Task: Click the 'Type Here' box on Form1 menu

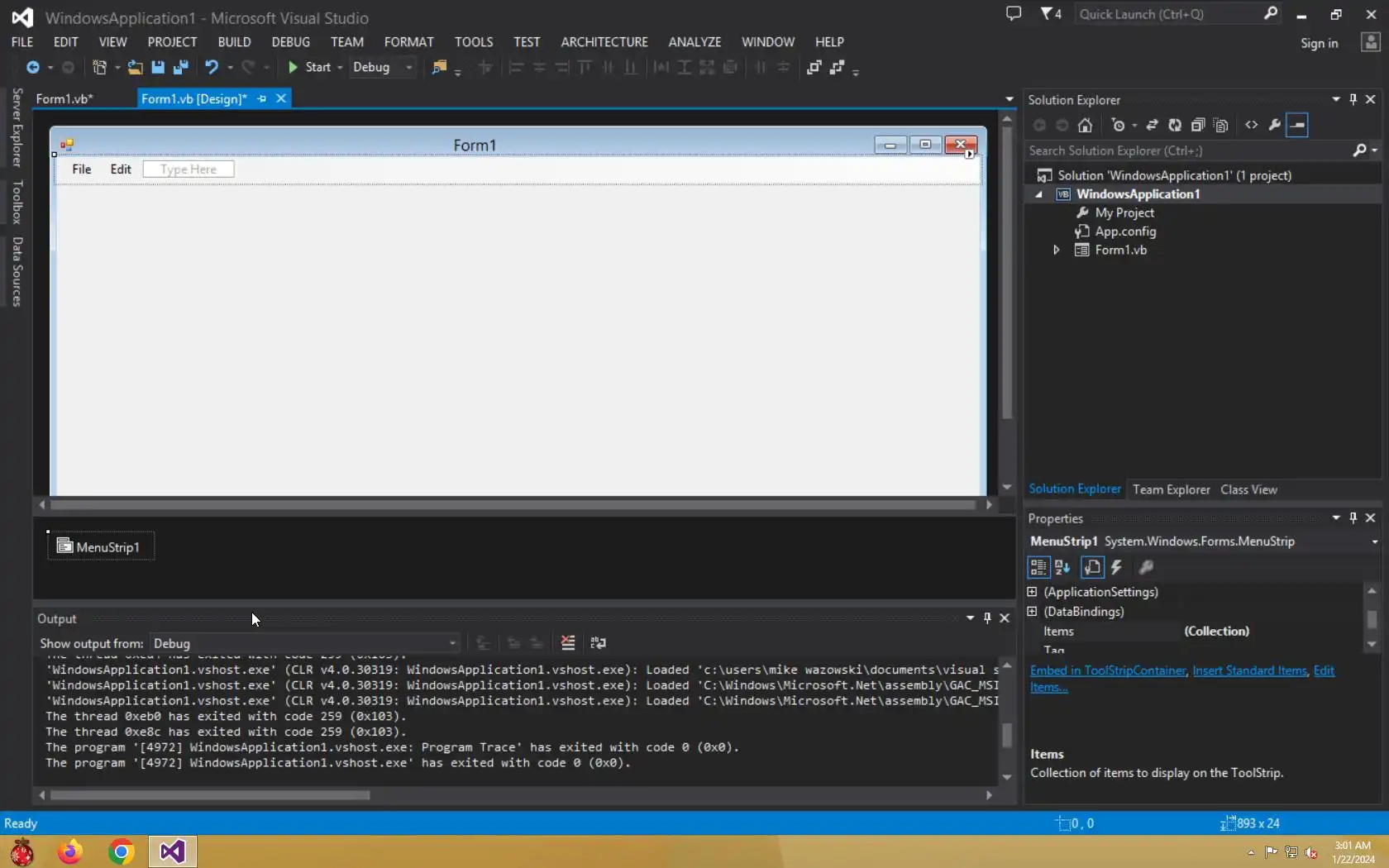Action: [x=189, y=169]
